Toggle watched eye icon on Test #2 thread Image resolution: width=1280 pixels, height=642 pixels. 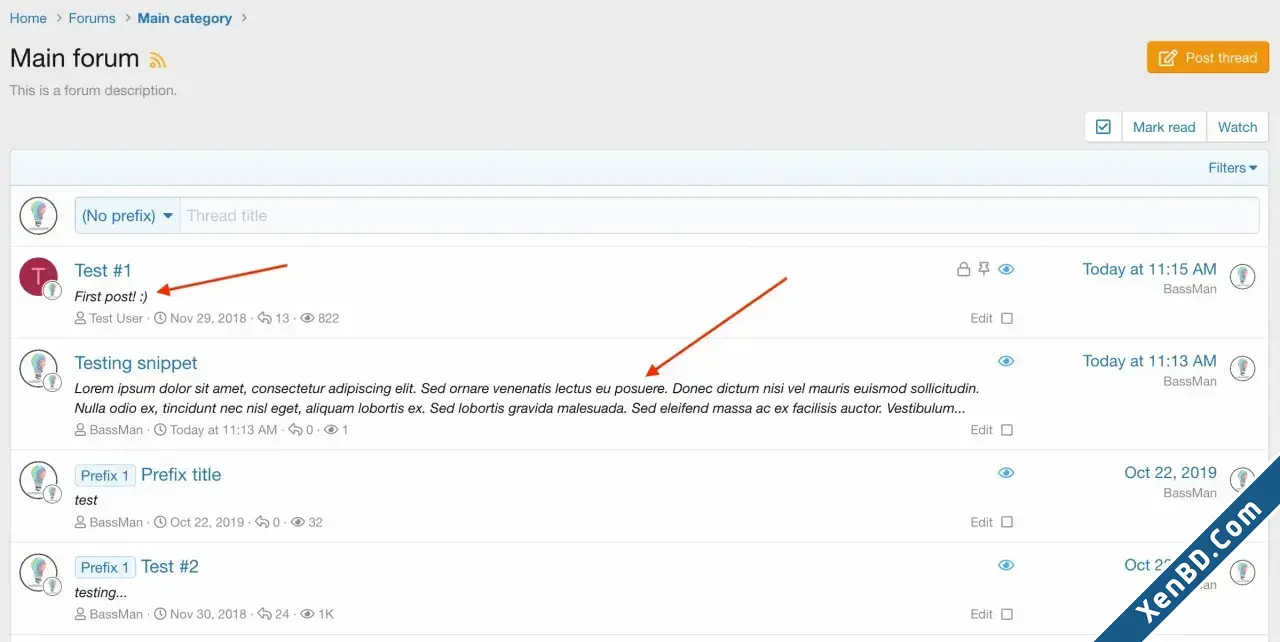pyautogui.click(x=1006, y=565)
